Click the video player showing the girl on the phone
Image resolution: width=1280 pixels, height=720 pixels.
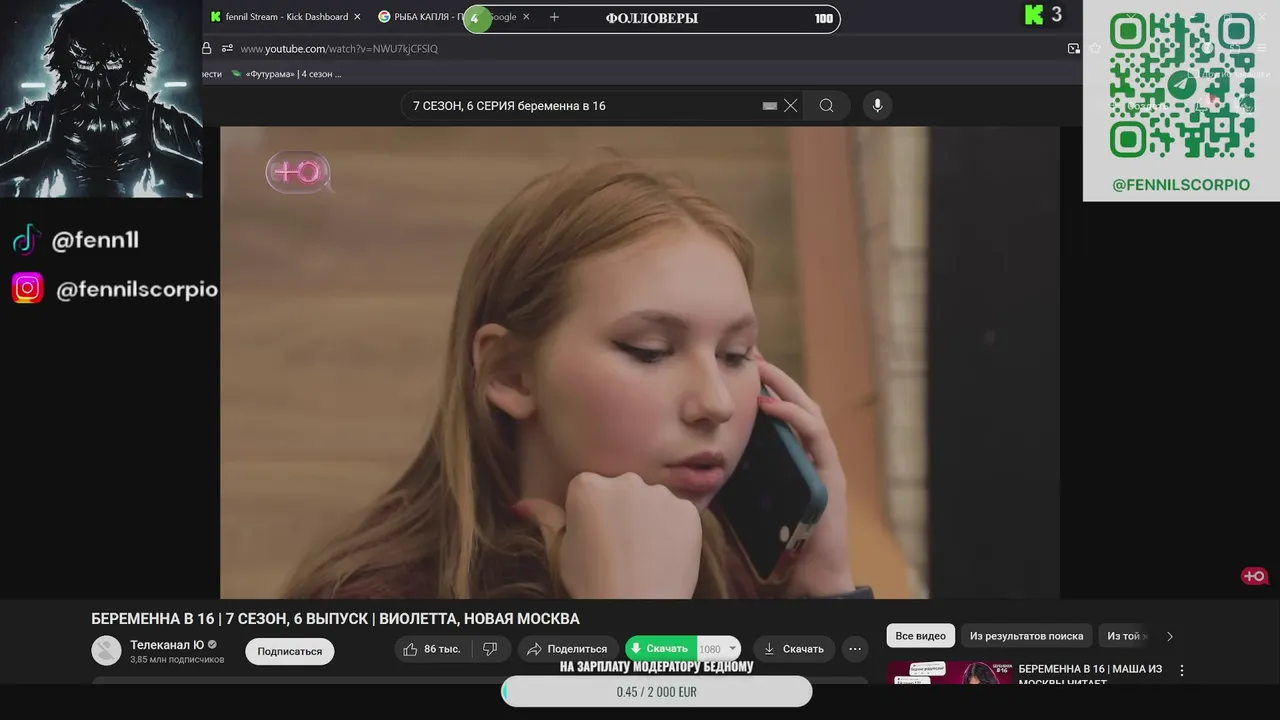coord(640,362)
